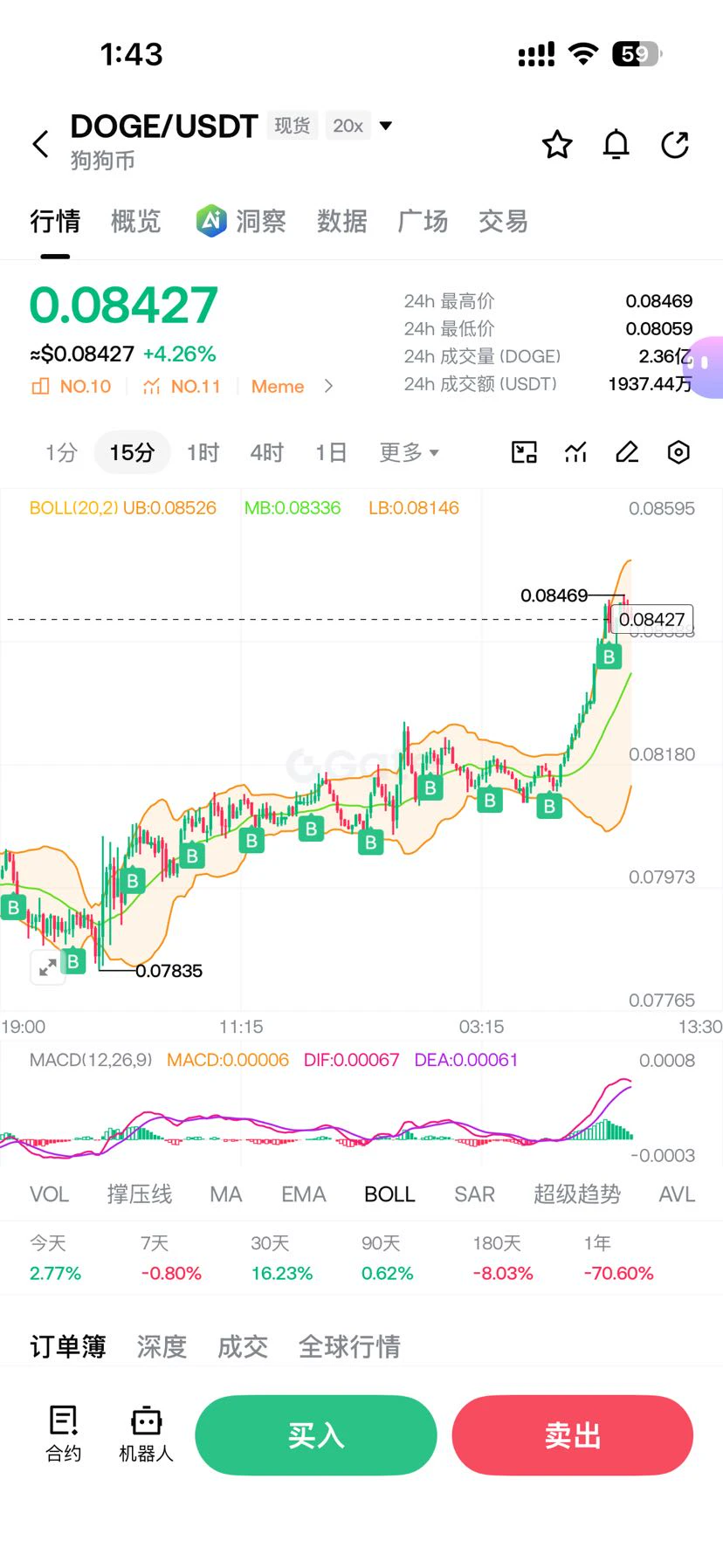
Task: Tap MACD(12,26,9) indicator label
Action: 91,1060
